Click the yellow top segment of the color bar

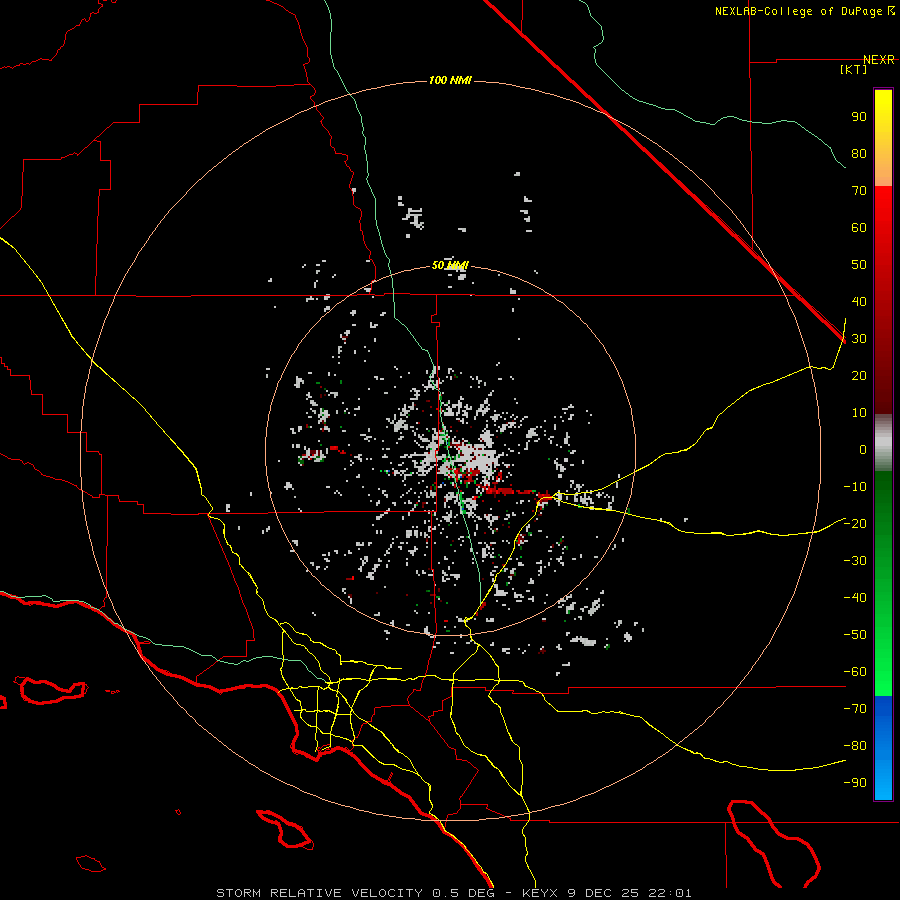point(883,138)
